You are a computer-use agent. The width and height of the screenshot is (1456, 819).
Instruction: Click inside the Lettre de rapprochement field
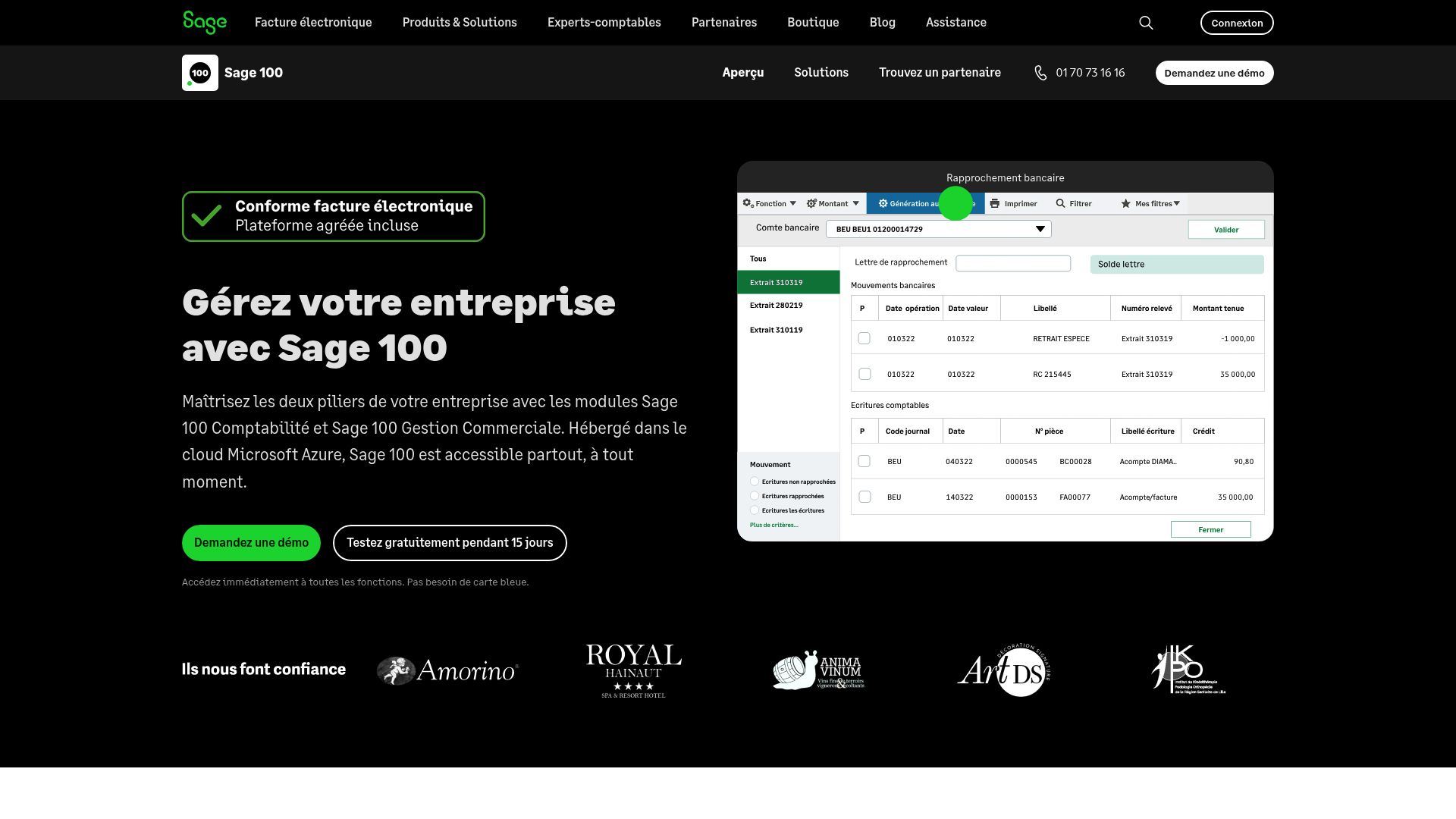pyautogui.click(x=1013, y=262)
